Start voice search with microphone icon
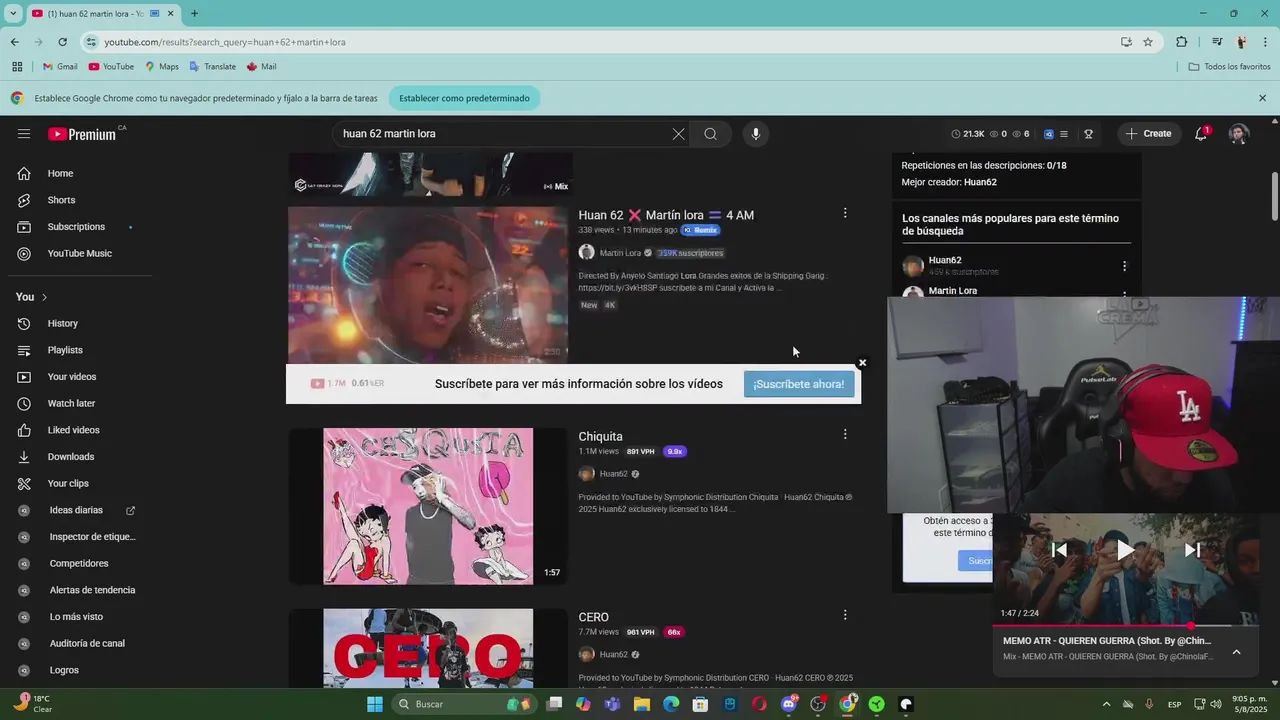This screenshot has height=720, width=1280. [x=756, y=134]
